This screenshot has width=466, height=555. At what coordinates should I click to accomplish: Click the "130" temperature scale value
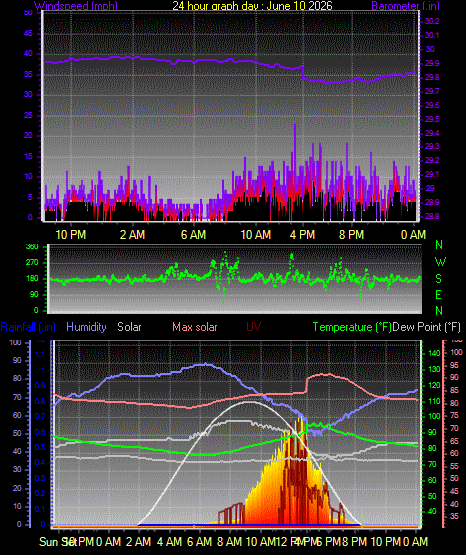tap(434, 369)
